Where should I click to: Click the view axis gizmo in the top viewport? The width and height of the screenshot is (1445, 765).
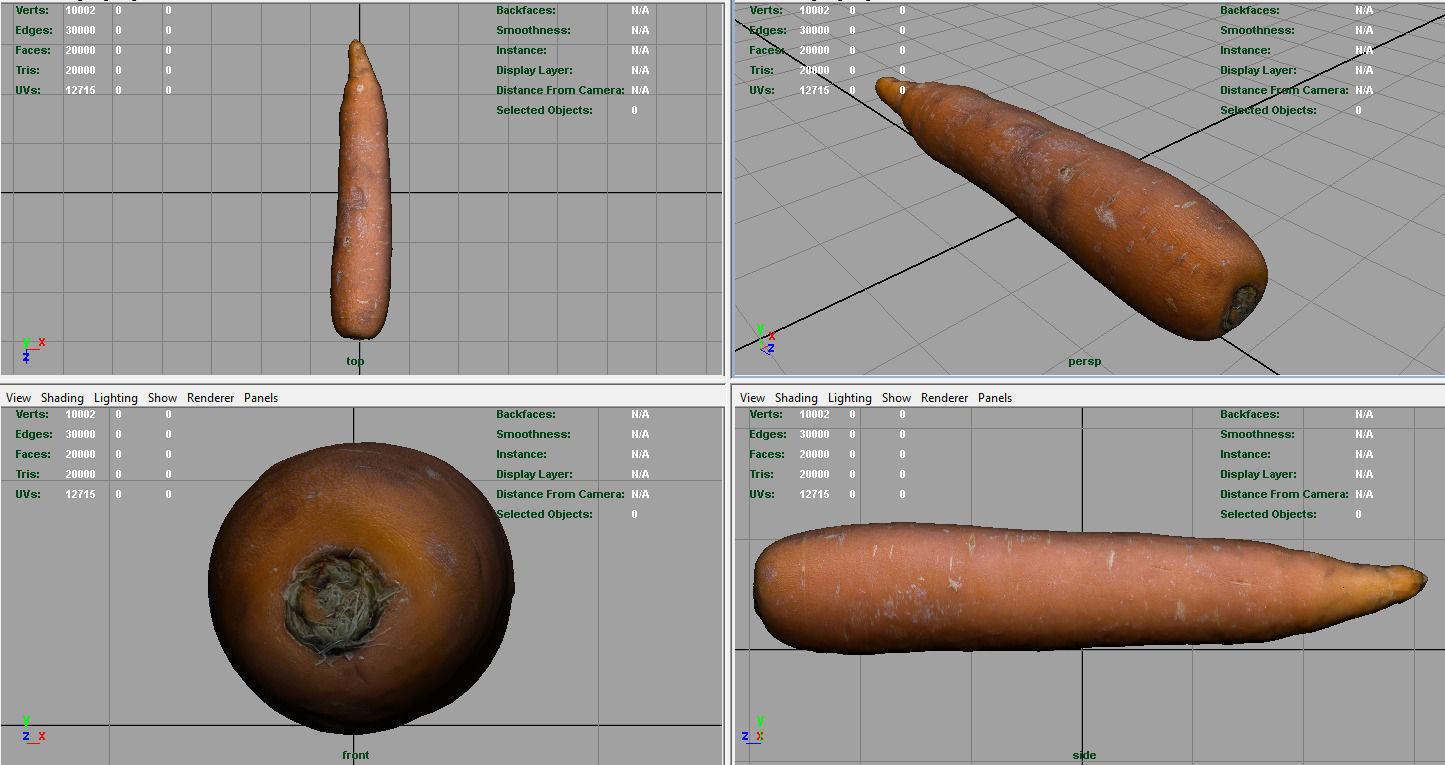click(x=31, y=345)
